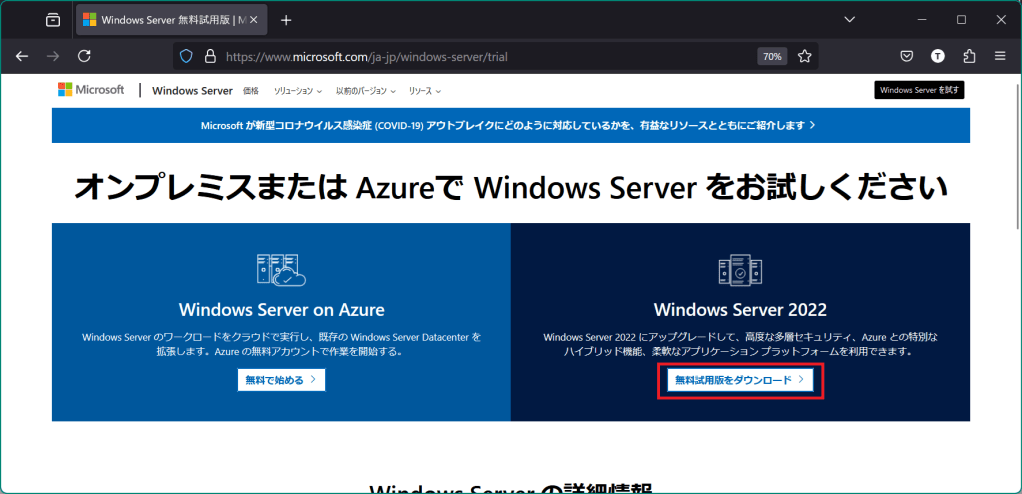Reload the current page
Viewport: 1022px width, 494px height.
[x=85, y=56]
